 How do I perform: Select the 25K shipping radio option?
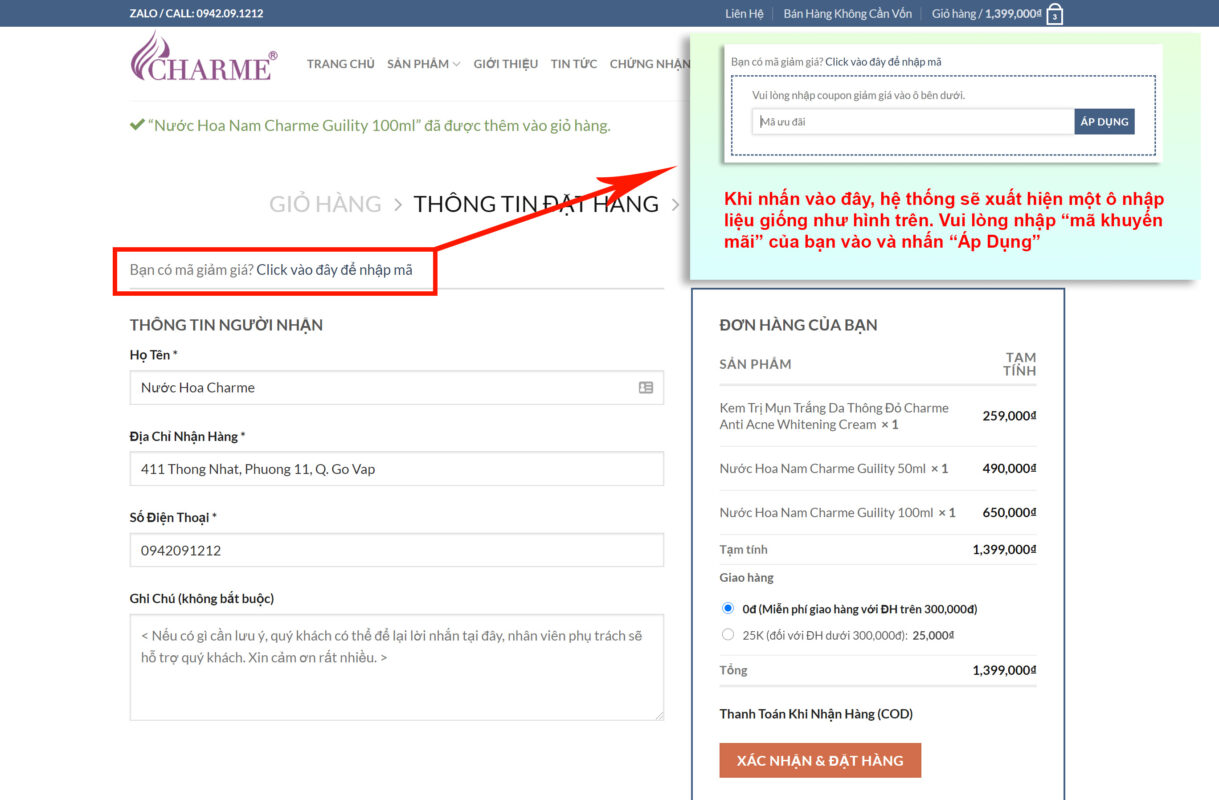tap(728, 634)
